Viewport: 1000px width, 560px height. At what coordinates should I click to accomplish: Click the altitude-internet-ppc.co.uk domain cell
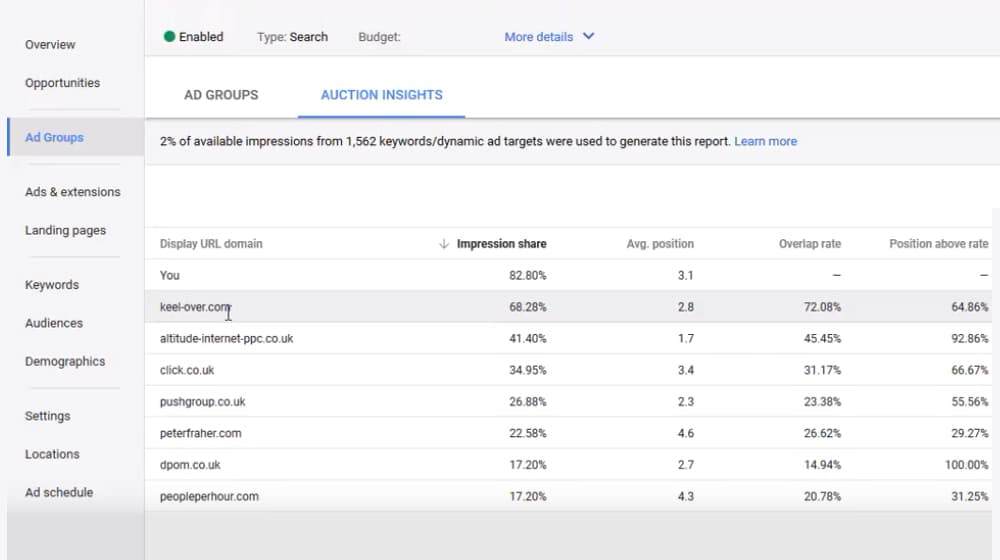point(226,339)
